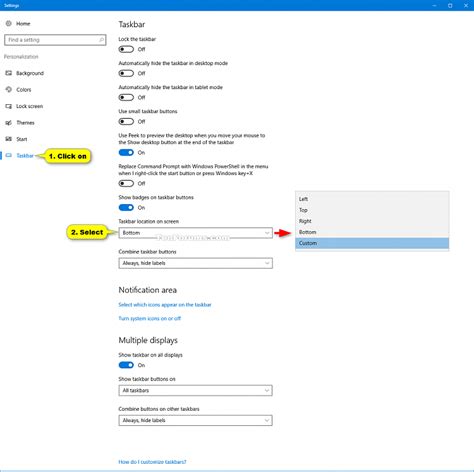Click the Themes brush icon
The width and height of the screenshot is (474, 472).
[x=9, y=123]
